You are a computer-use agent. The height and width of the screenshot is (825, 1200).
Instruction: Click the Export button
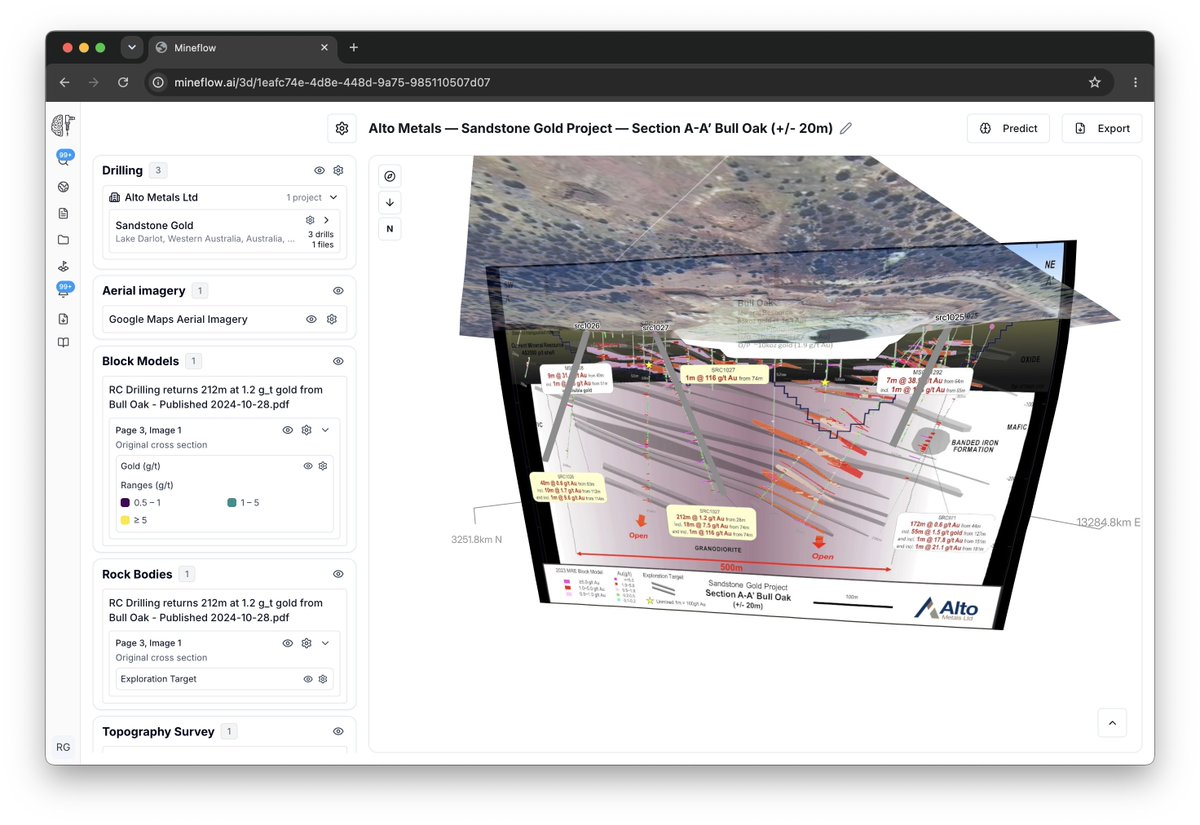click(1101, 128)
